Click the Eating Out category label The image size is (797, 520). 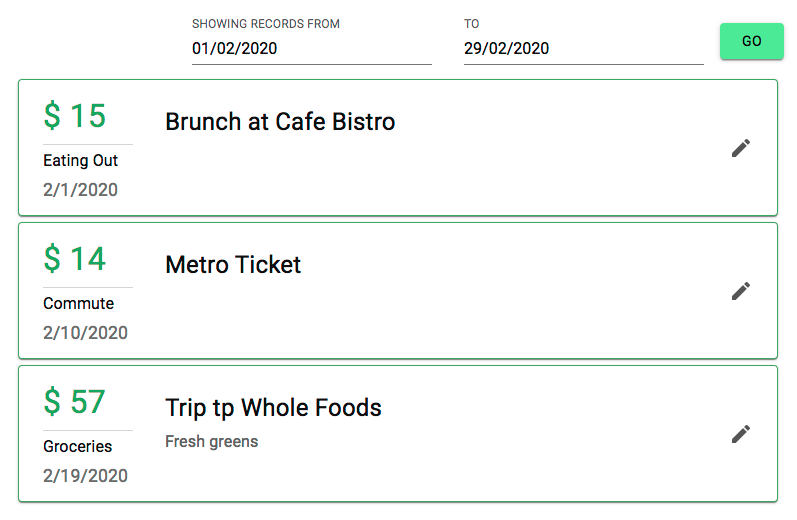(80, 161)
